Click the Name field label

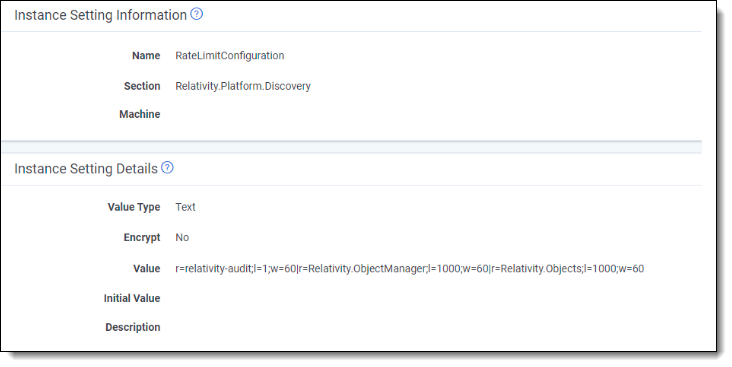pyautogui.click(x=146, y=56)
